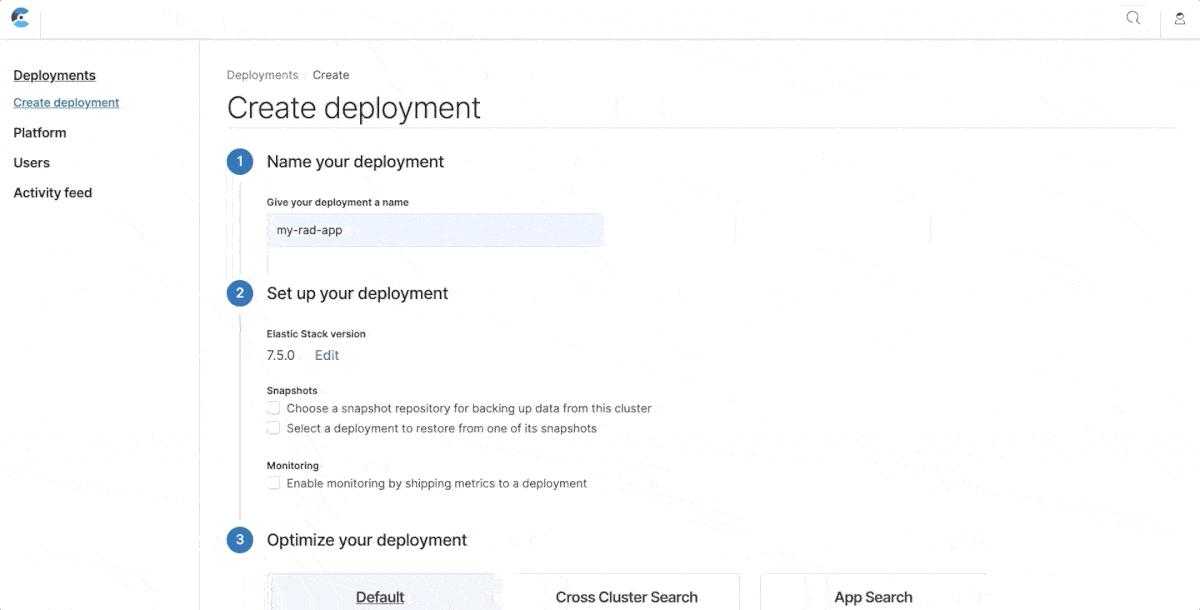Screen dimensions: 1200x610
Task: Check restore from deployment snapshots option
Action: pos(273,428)
